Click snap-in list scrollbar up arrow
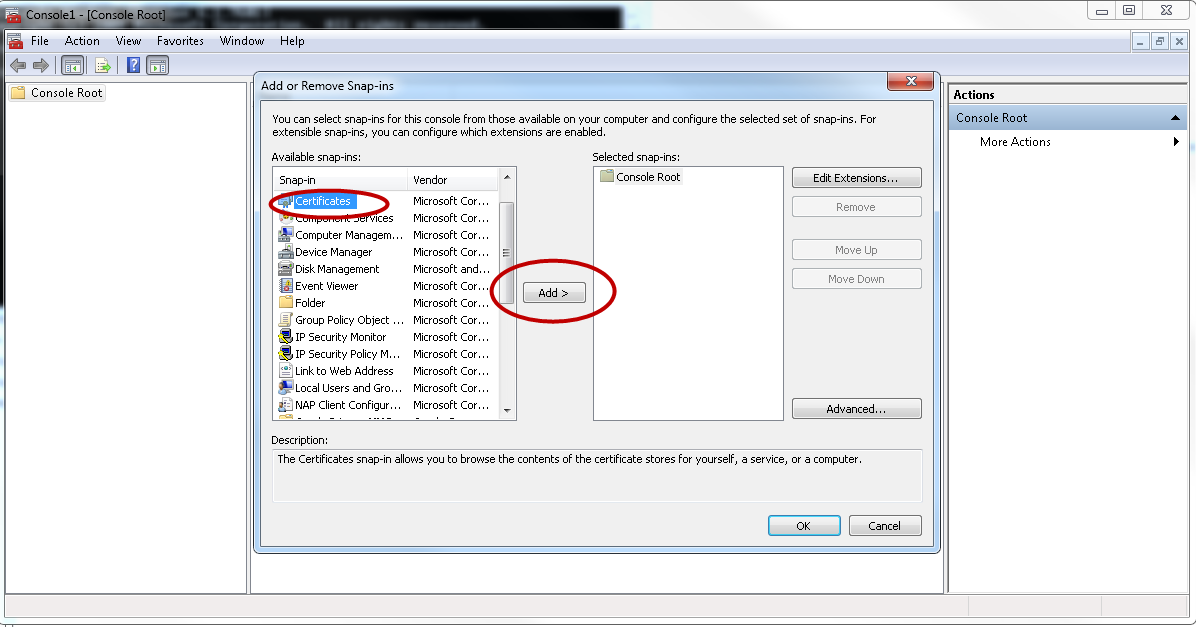1196x627 pixels. [507, 177]
